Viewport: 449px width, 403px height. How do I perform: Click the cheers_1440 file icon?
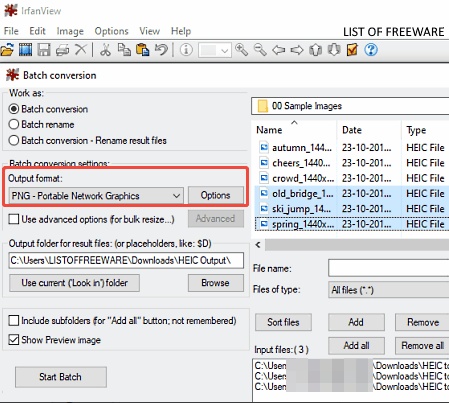264,163
